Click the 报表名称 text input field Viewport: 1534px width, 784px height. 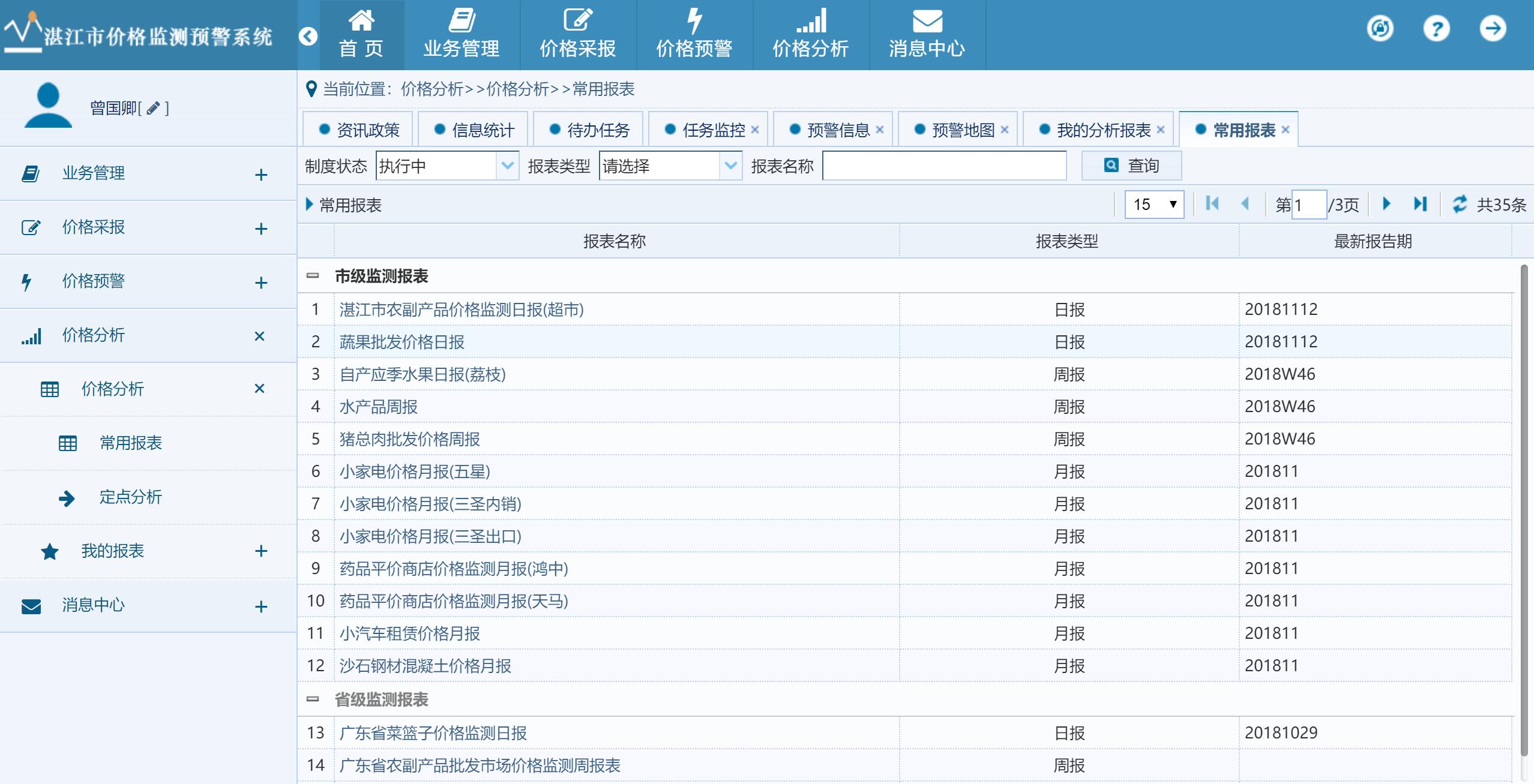pos(944,166)
